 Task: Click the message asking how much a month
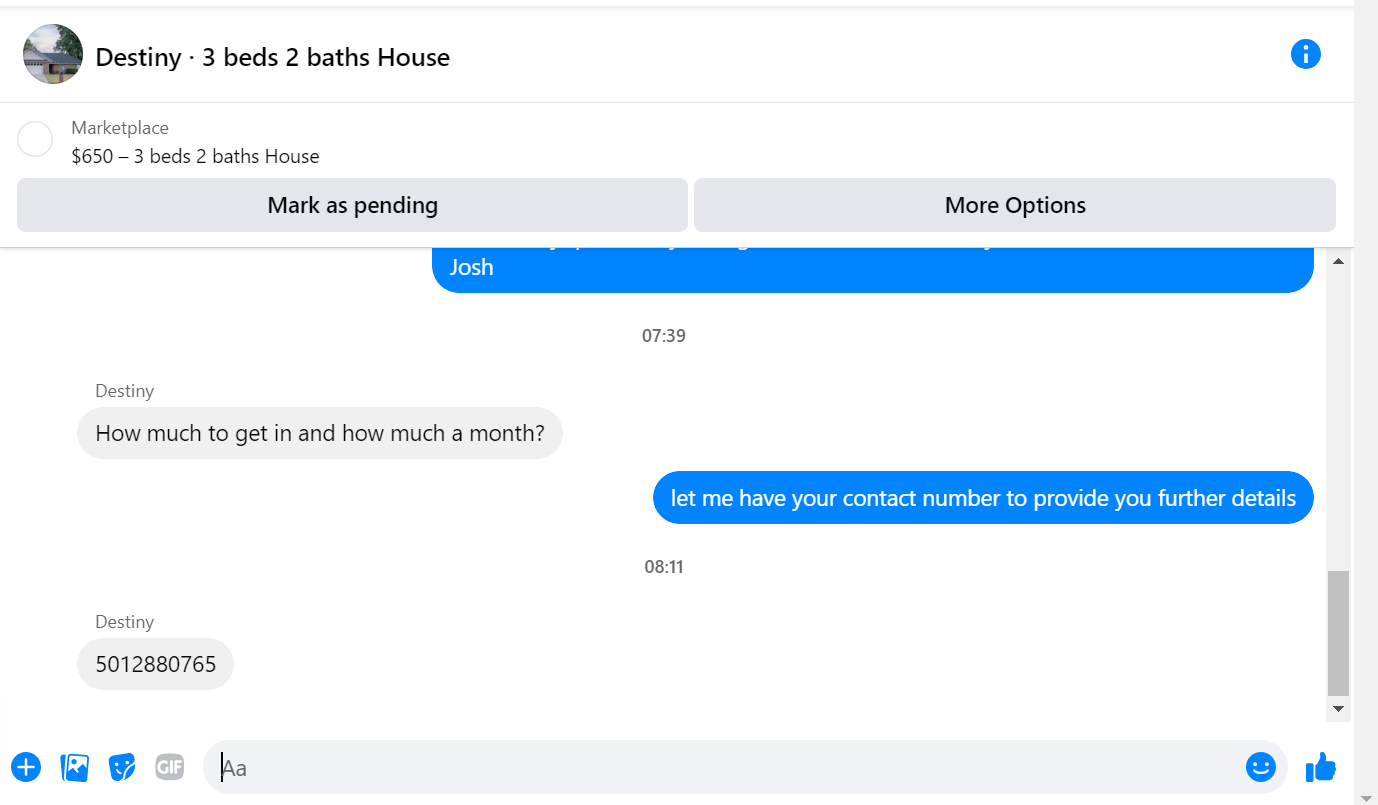click(320, 433)
